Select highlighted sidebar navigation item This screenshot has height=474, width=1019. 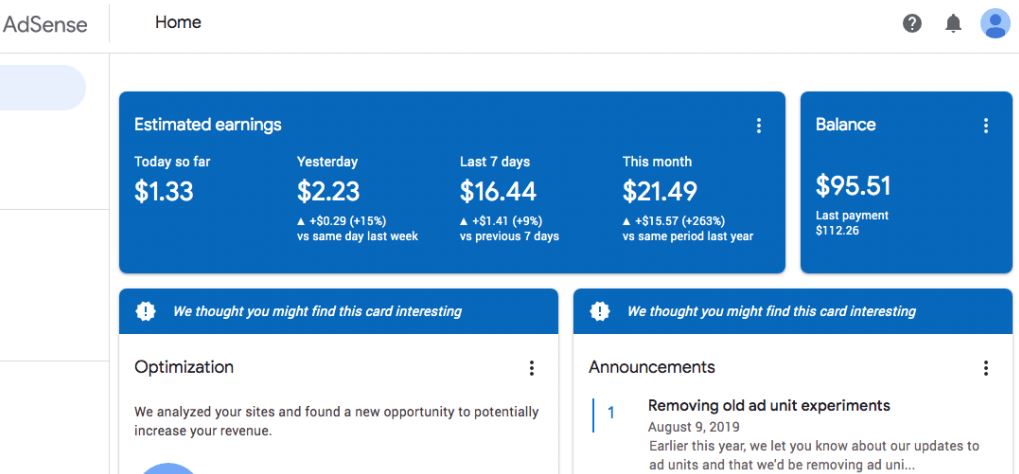[43, 88]
